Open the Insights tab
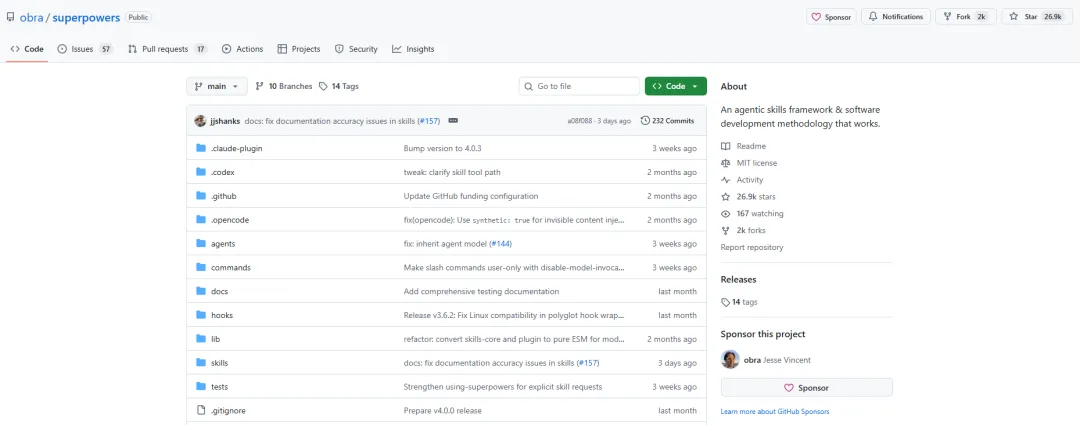The height and width of the screenshot is (425, 1080). coord(413,49)
